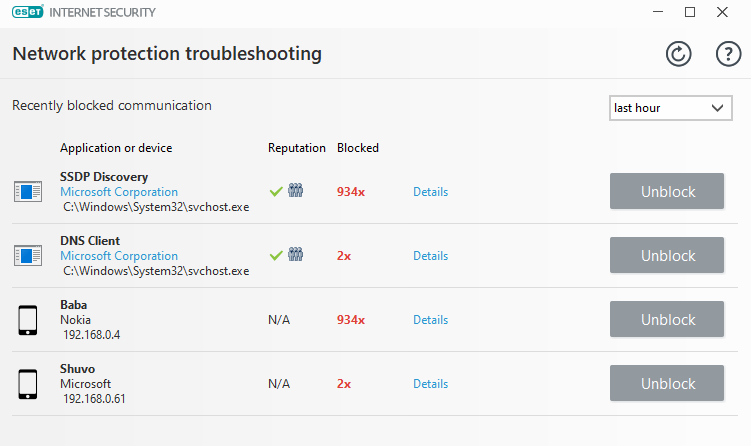Image resolution: width=751 pixels, height=446 pixels.
Task: Open Details for DNS Client
Action: click(x=430, y=256)
